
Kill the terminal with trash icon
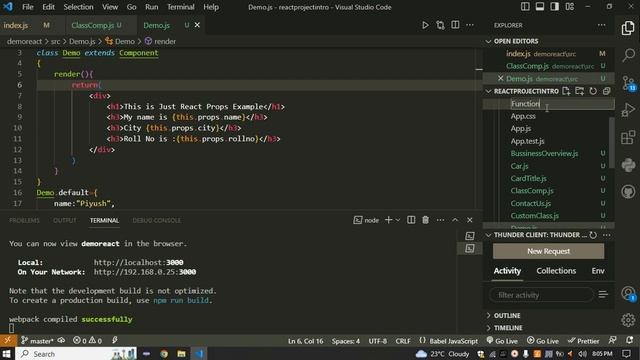(x=425, y=220)
